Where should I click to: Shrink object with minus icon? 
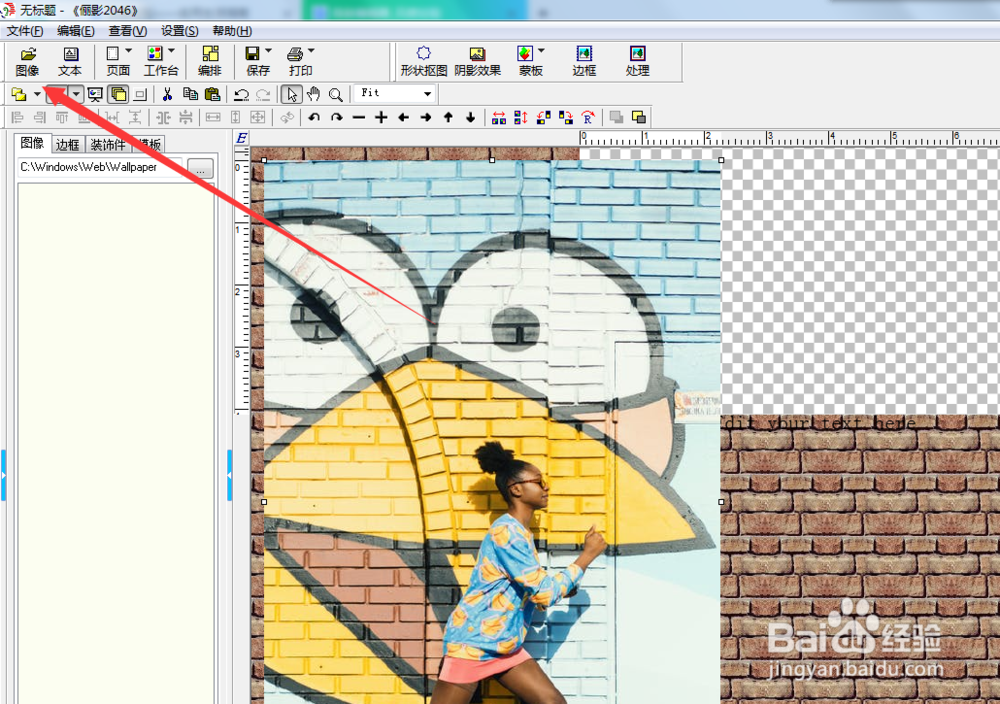(358, 117)
